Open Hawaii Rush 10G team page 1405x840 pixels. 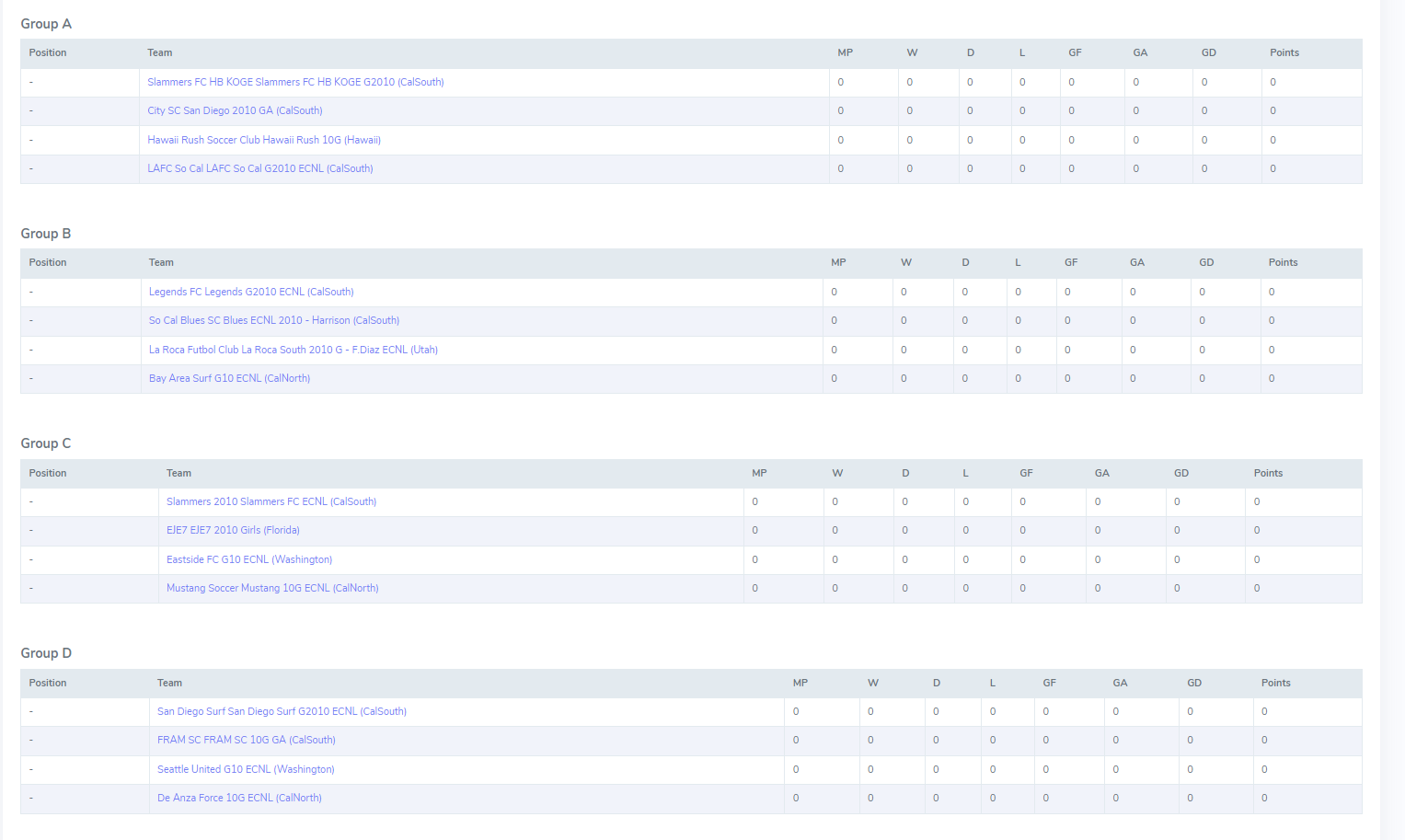tap(263, 140)
